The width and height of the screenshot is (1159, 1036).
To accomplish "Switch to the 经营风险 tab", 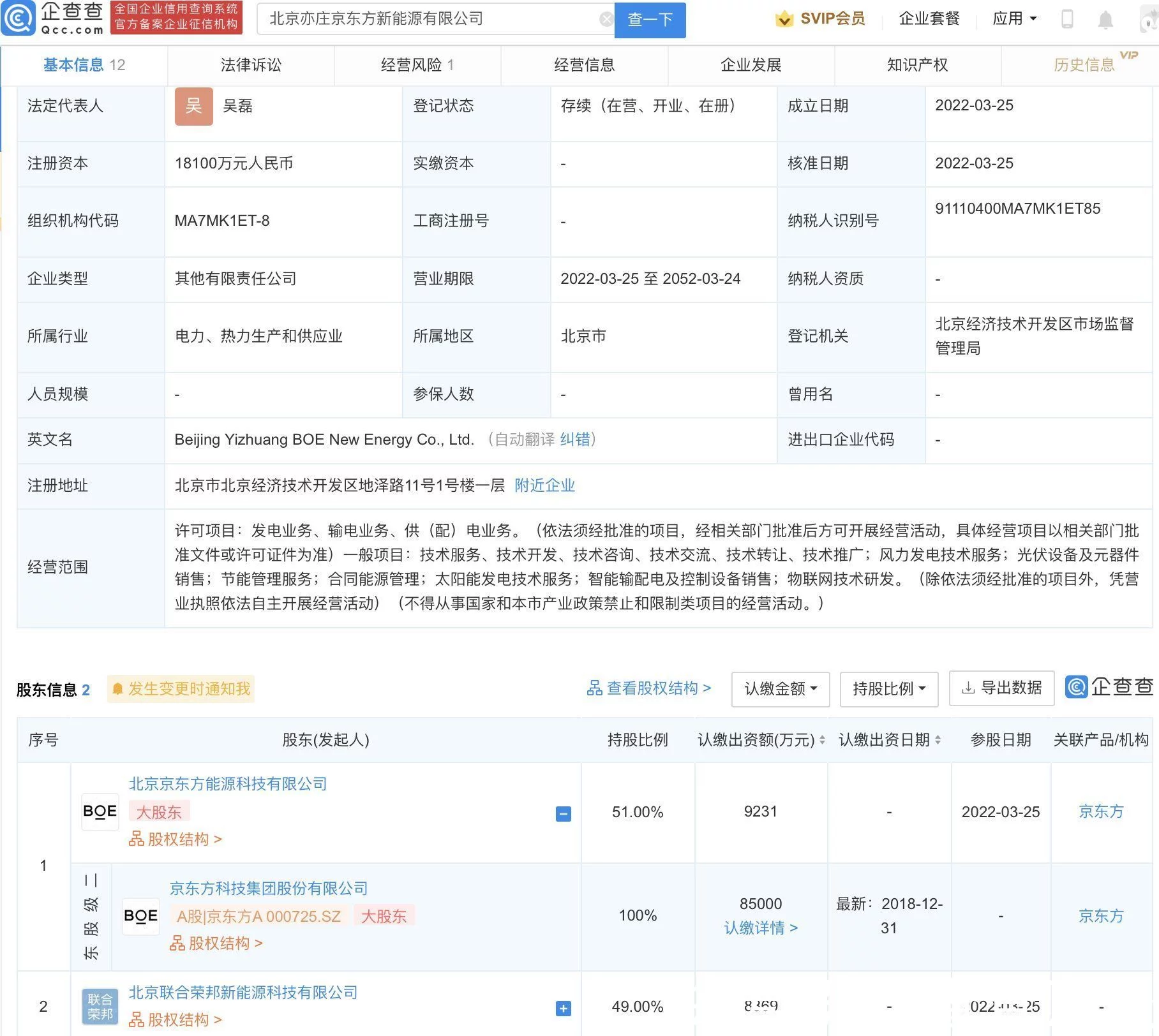I will (417, 65).
